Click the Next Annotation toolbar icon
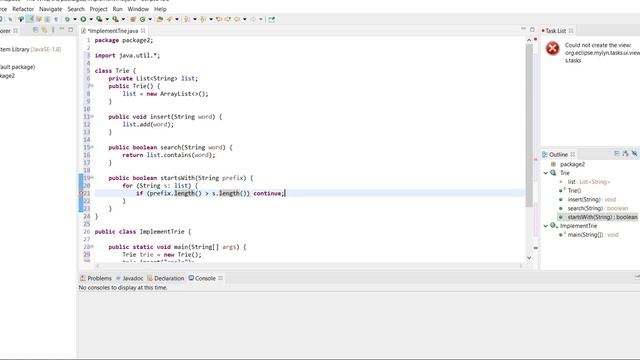640x360 pixels. 187,19
